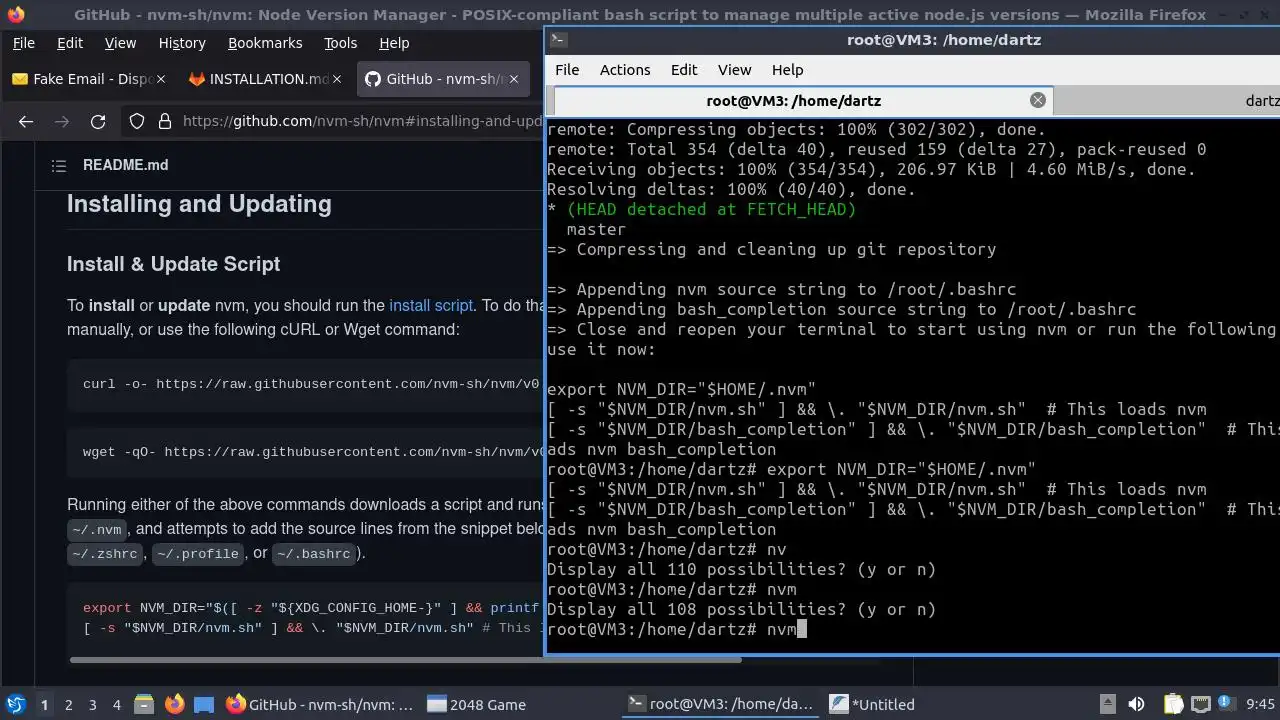This screenshot has width=1280, height=720.
Task: Go back in Firefox
Action: (x=26, y=121)
